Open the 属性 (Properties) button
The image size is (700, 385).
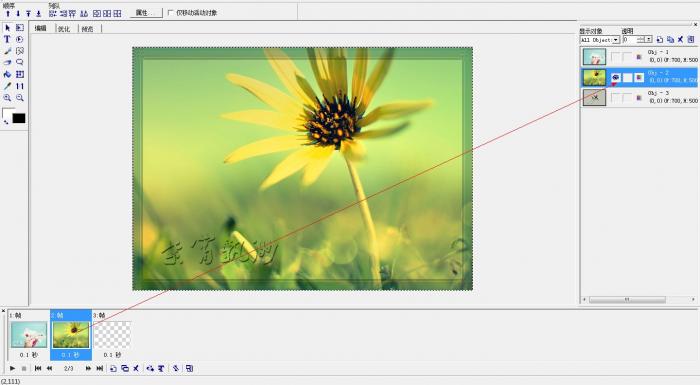(146, 13)
